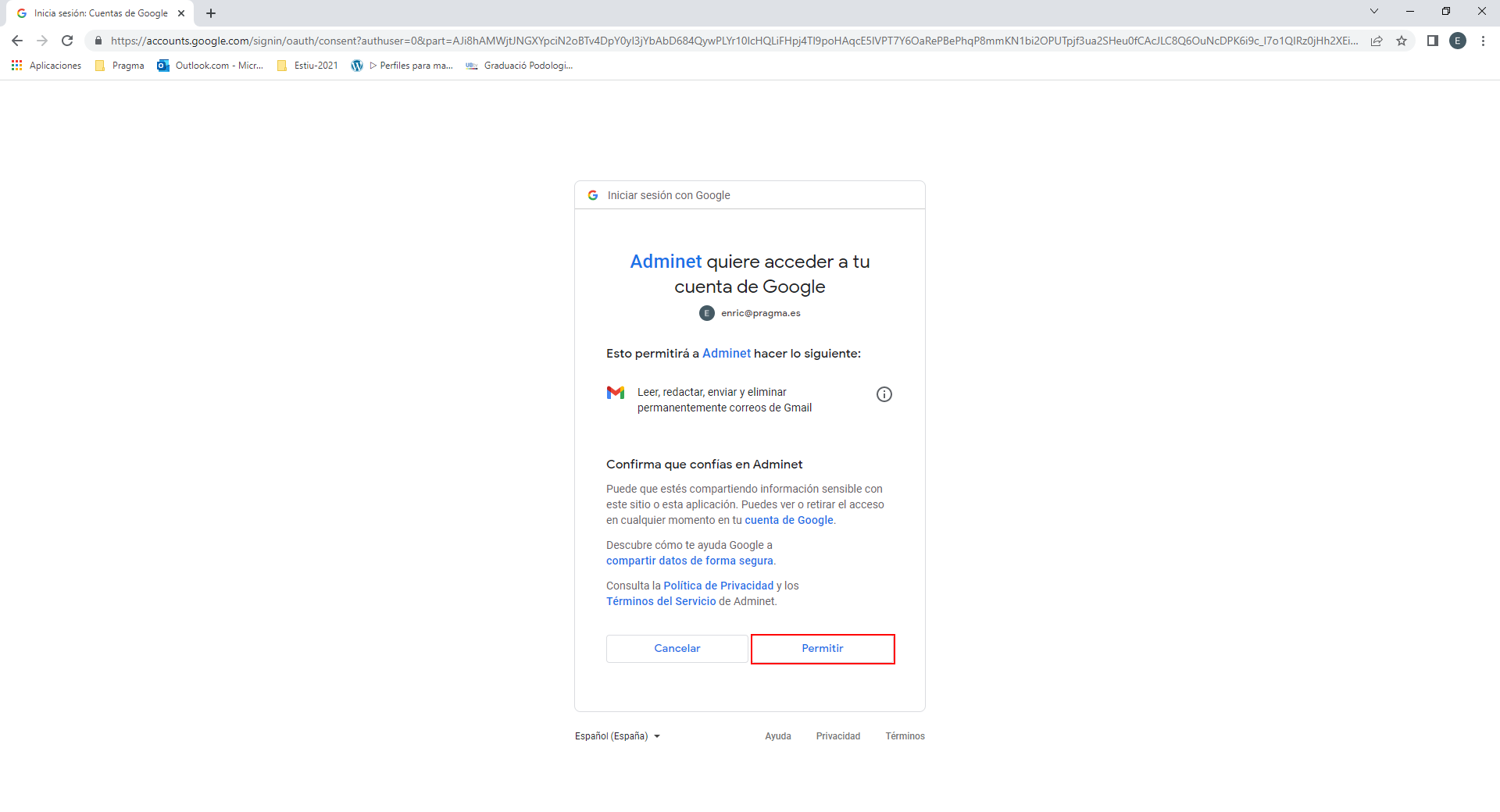
Task: Bookmark this page with the star icon
Action: pos(1402,41)
